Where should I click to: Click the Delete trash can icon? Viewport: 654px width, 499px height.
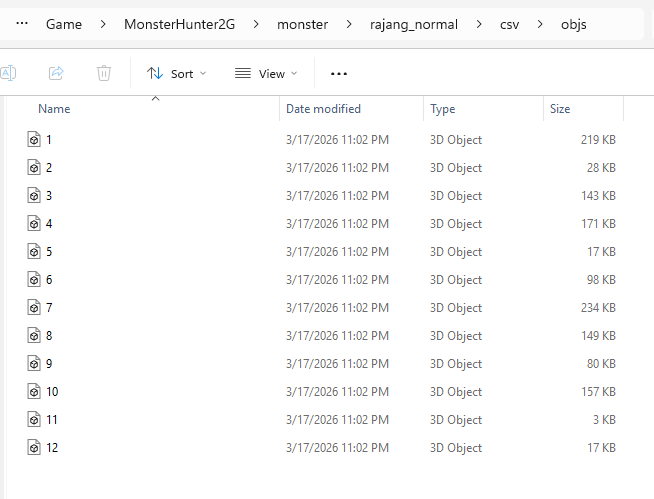104,73
